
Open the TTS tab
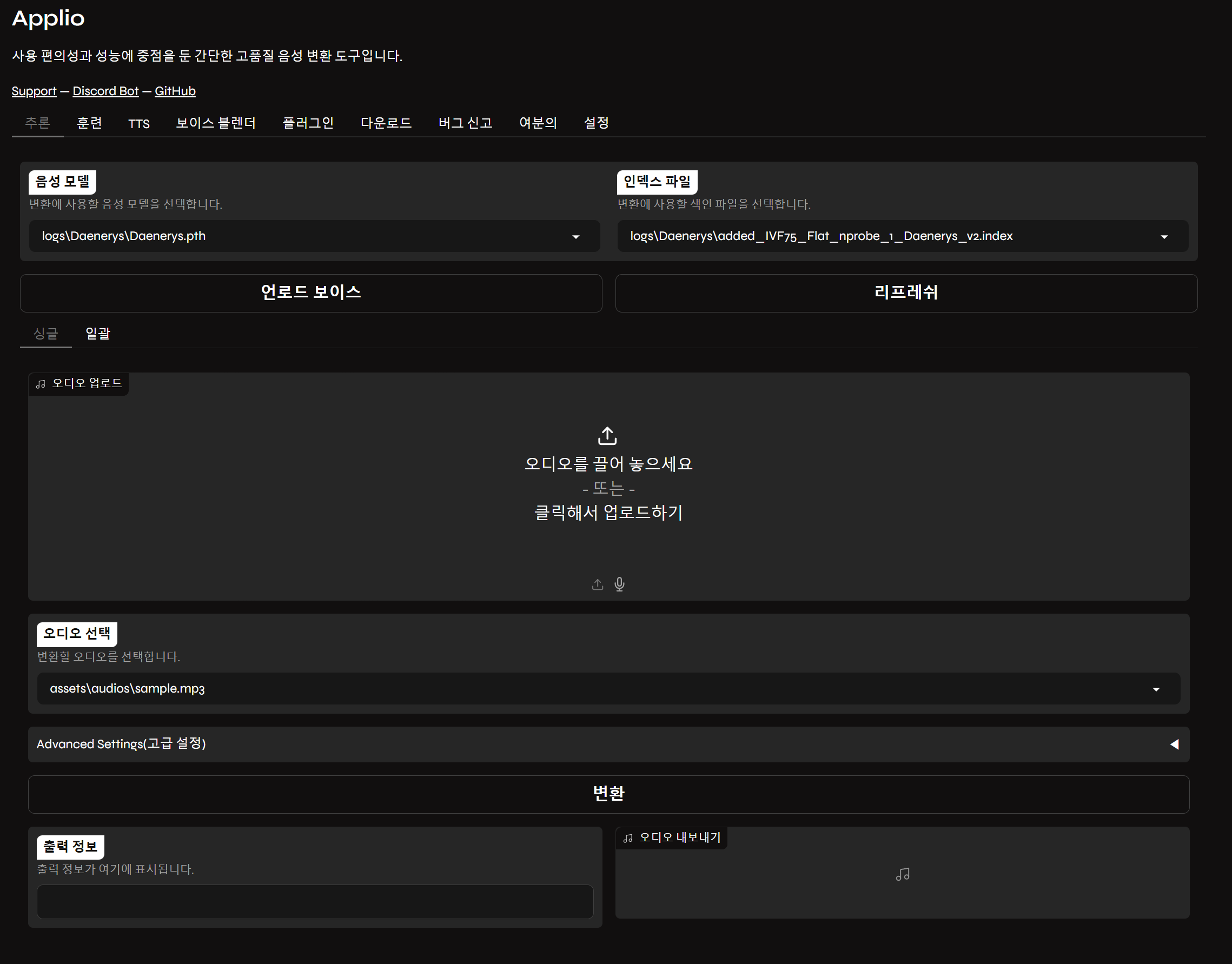[139, 124]
